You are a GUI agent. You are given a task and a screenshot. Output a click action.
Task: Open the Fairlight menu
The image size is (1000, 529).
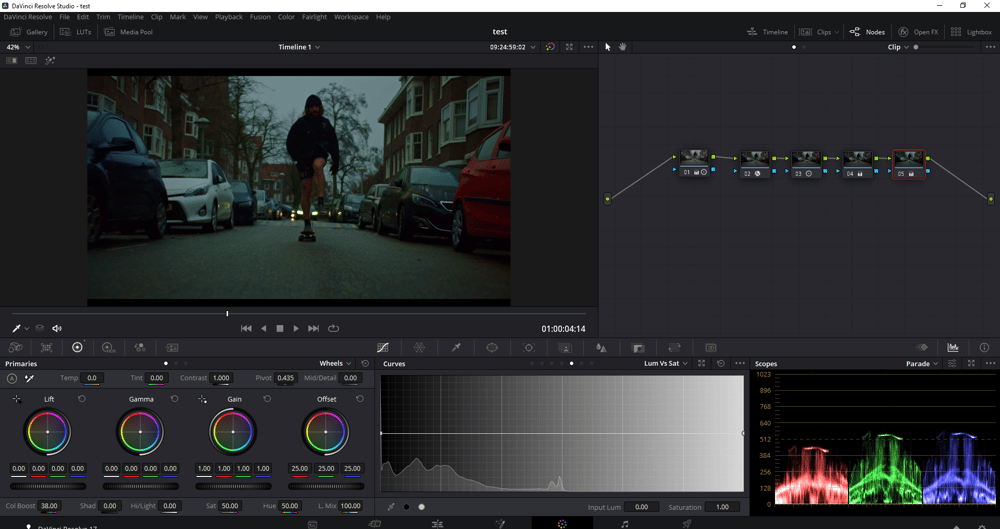pyautogui.click(x=314, y=17)
